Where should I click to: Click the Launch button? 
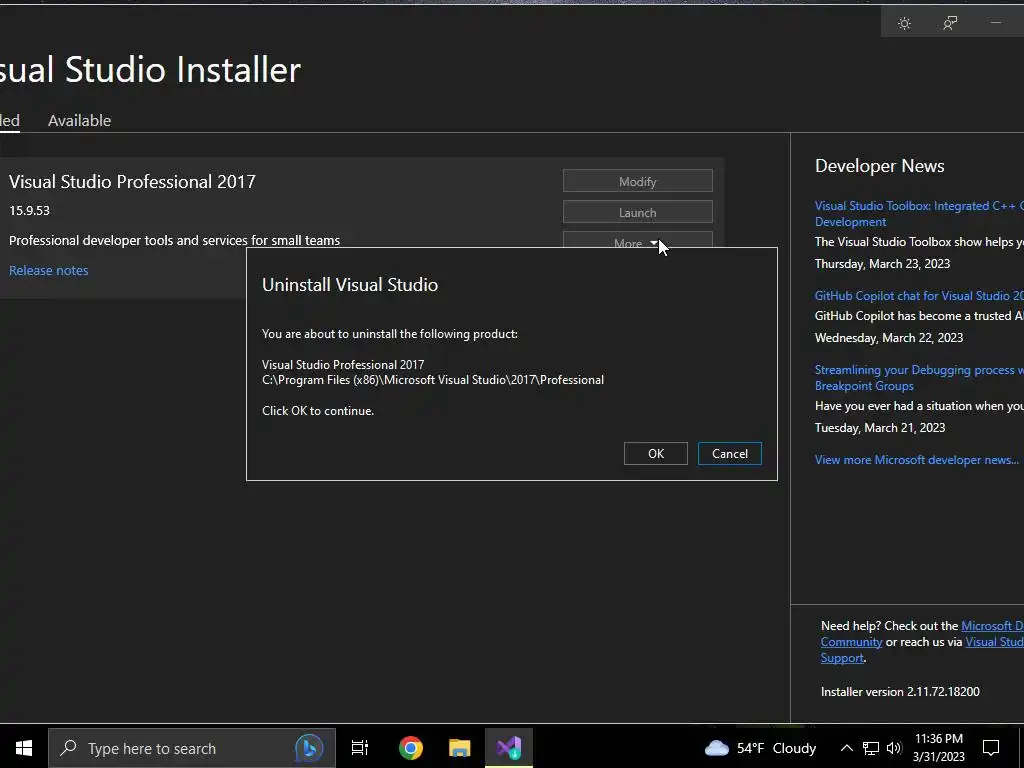(637, 212)
